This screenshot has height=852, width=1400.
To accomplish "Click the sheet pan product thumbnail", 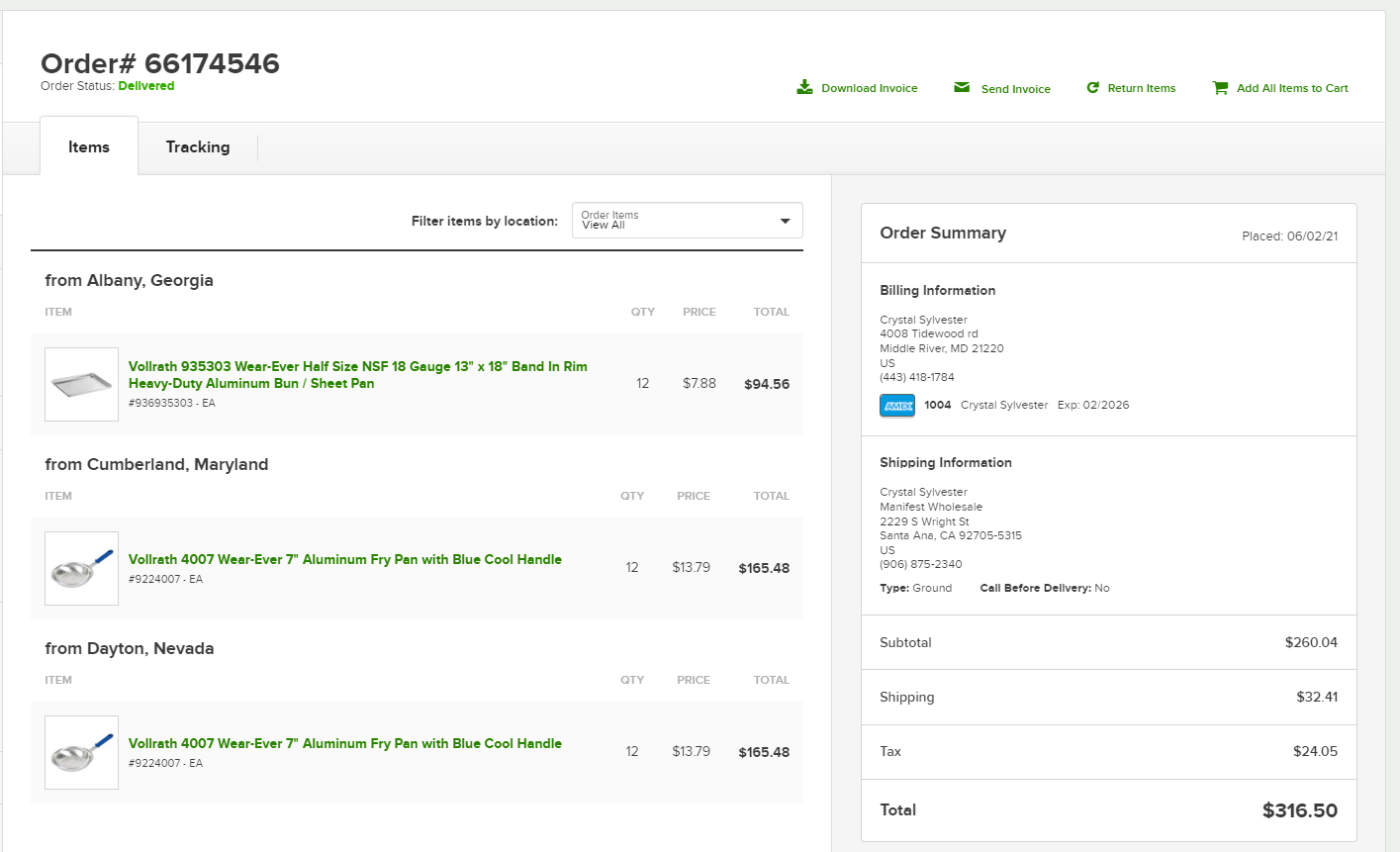I will [x=82, y=384].
